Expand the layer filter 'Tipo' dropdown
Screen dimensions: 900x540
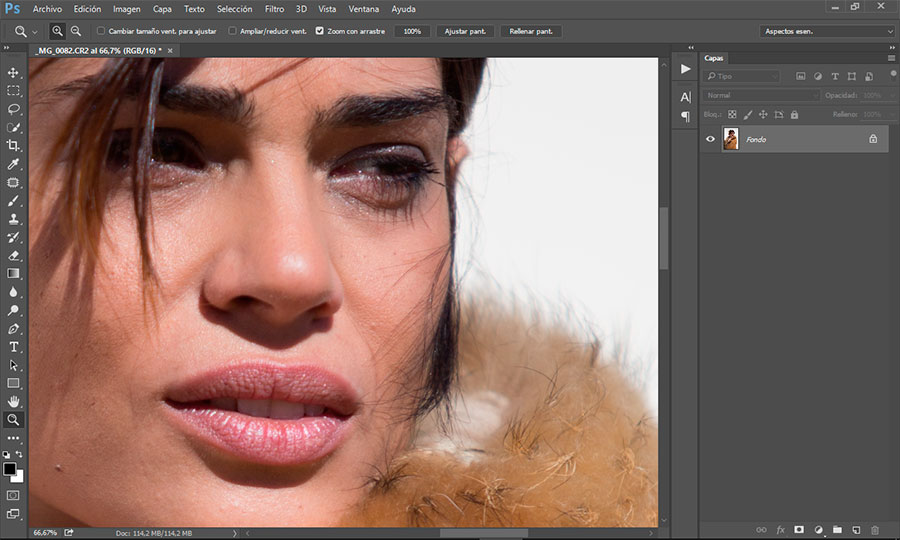(x=742, y=76)
